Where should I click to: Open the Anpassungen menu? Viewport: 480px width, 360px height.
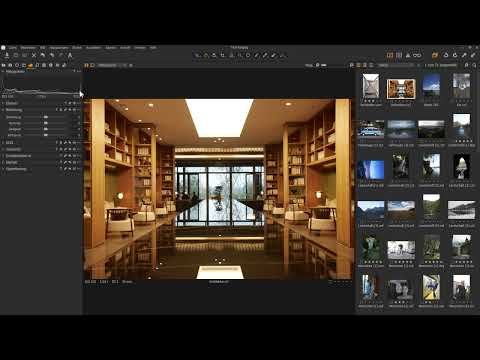tap(59, 48)
